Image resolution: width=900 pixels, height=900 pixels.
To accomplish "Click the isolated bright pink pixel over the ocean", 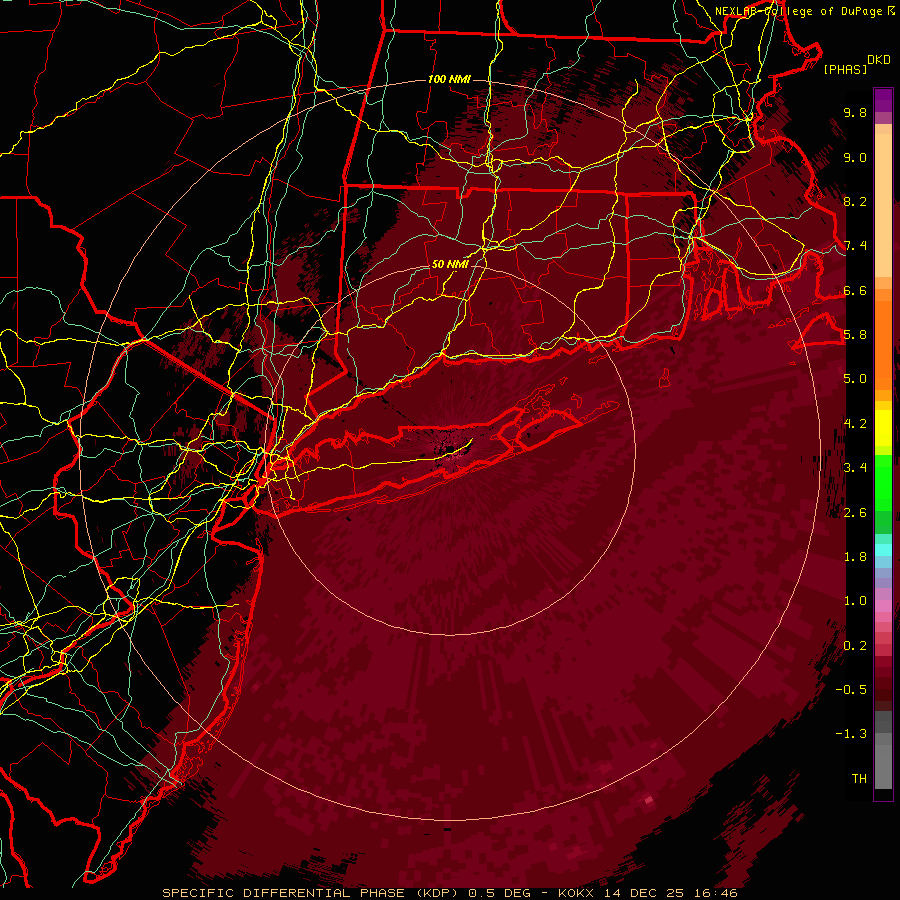I will pyautogui.click(x=649, y=799).
